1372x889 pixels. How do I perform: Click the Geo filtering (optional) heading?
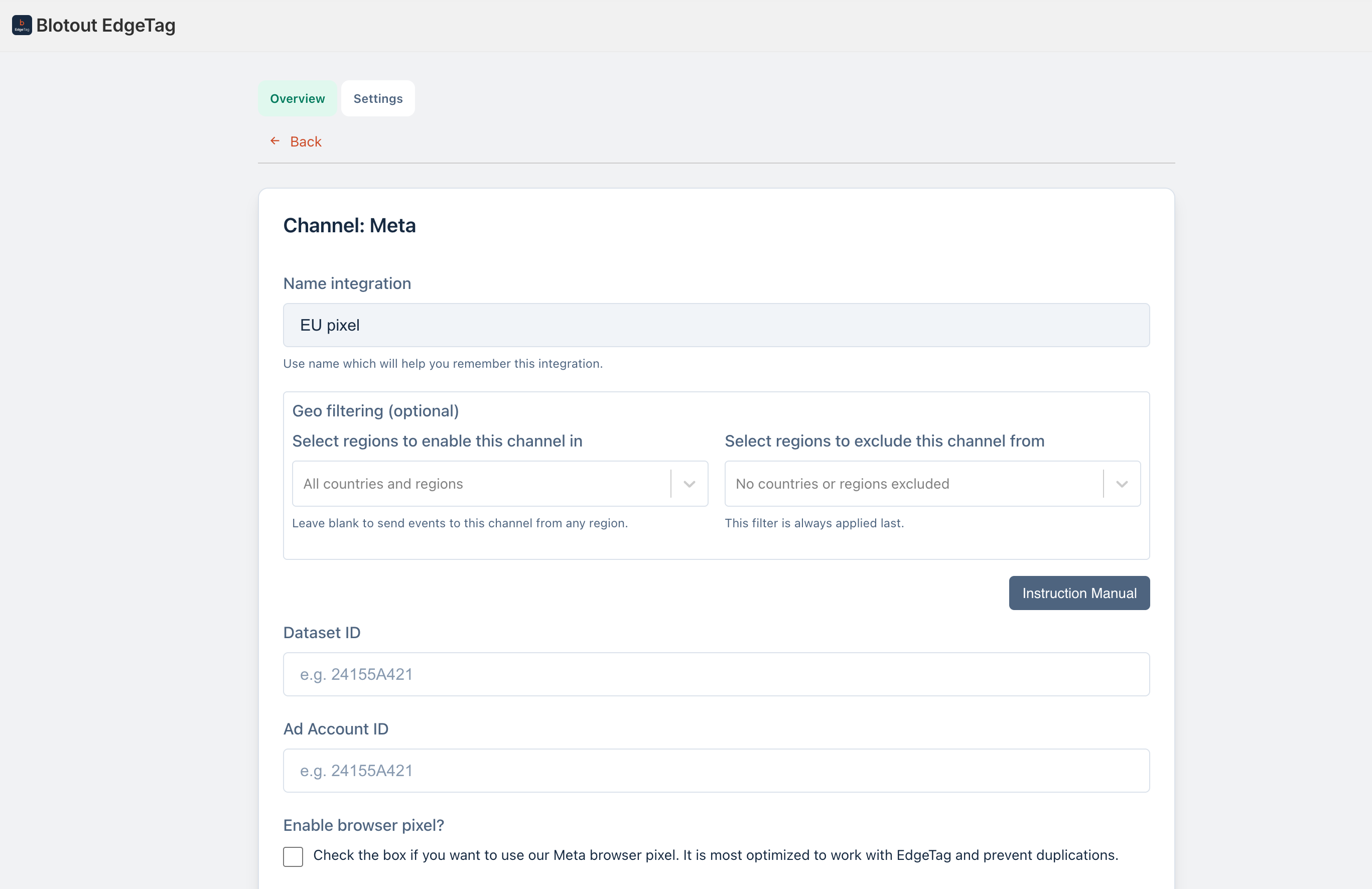375,411
